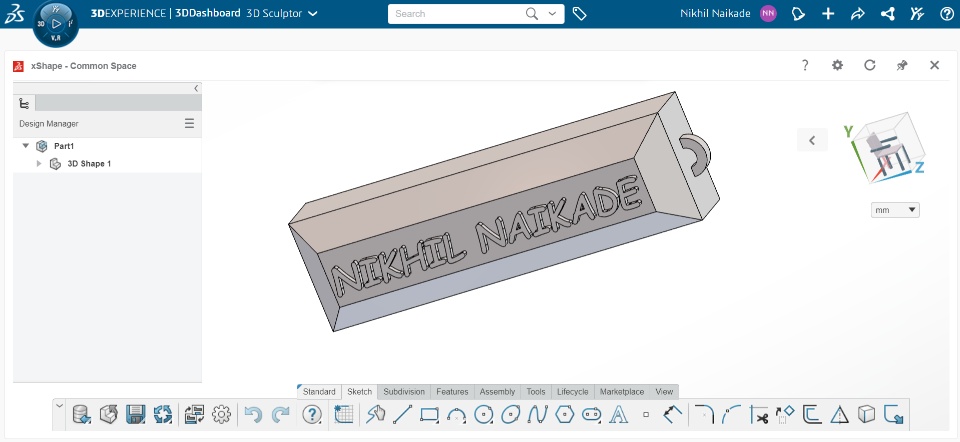Click the plus add icon in top bar
960x442 pixels.
pos(828,13)
